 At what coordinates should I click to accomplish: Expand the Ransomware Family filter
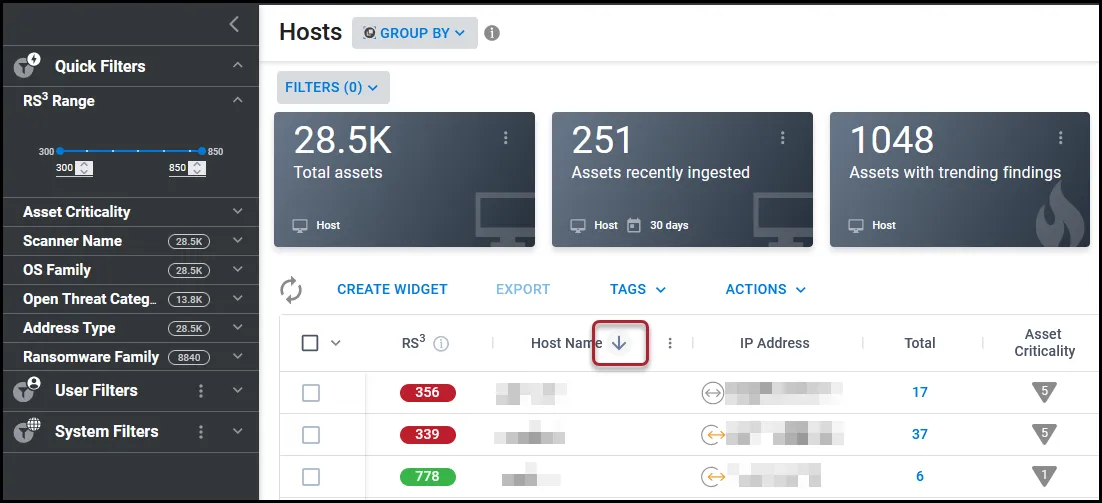[238, 357]
